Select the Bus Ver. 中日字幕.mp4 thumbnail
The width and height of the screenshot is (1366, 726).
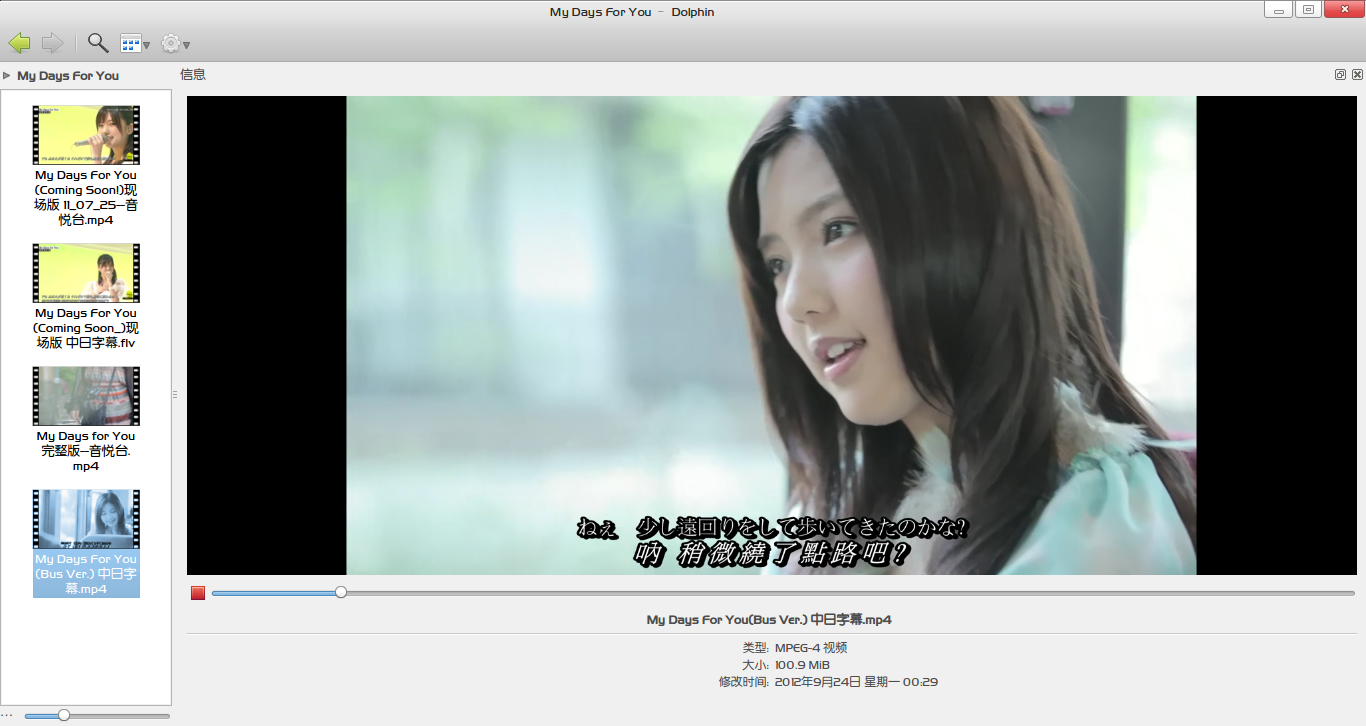(86, 519)
